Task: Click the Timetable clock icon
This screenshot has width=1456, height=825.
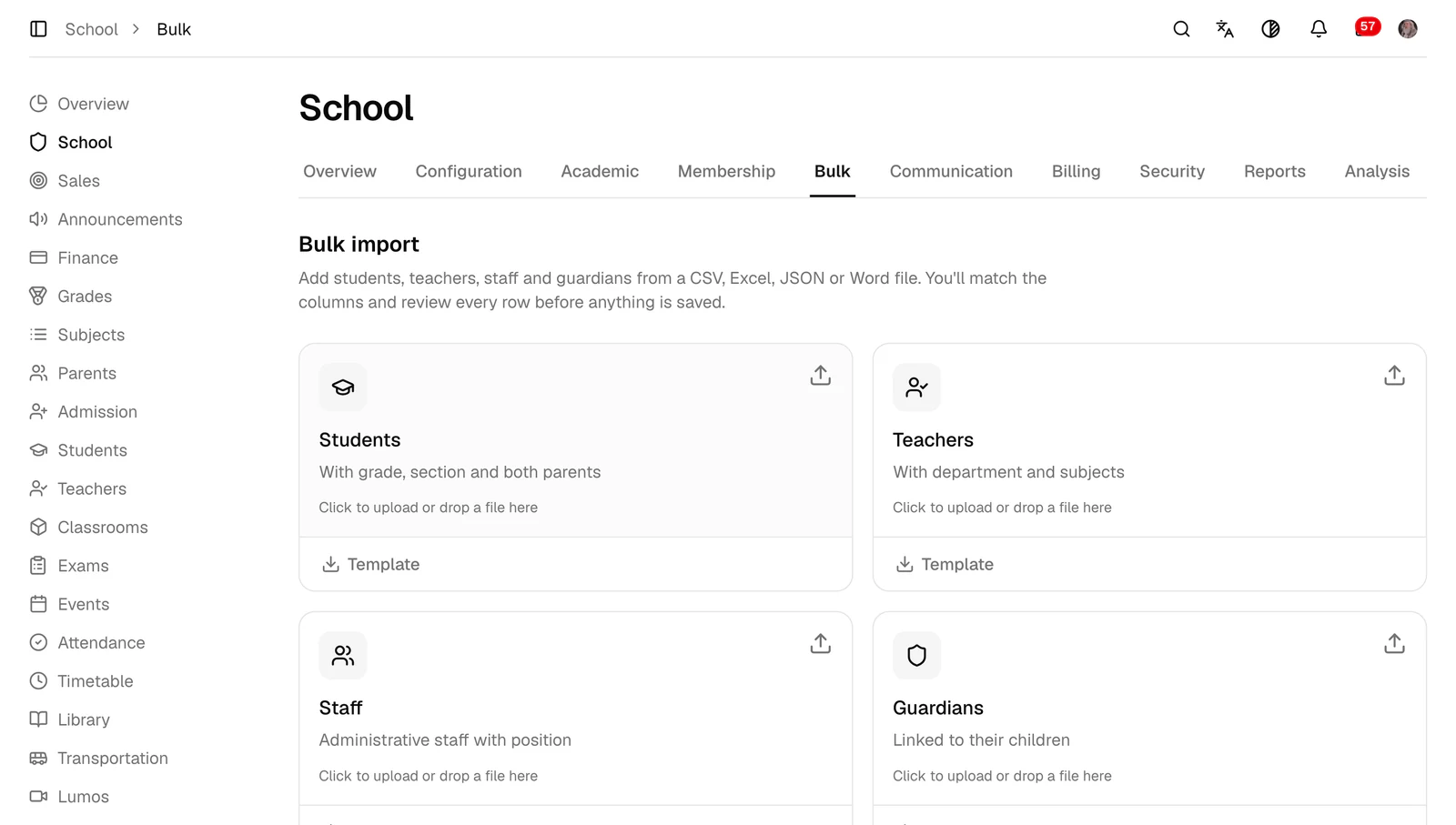Action: coord(38,681)
